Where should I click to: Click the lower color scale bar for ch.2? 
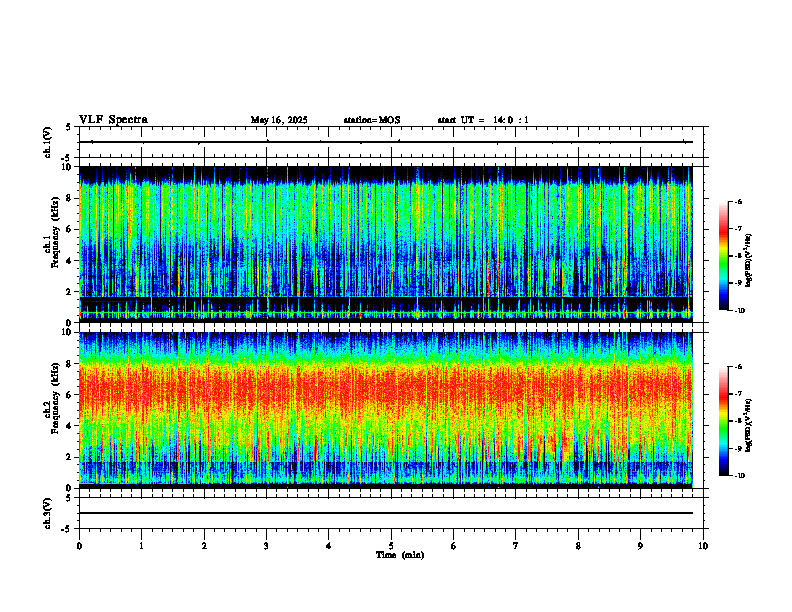click(724, 421)
